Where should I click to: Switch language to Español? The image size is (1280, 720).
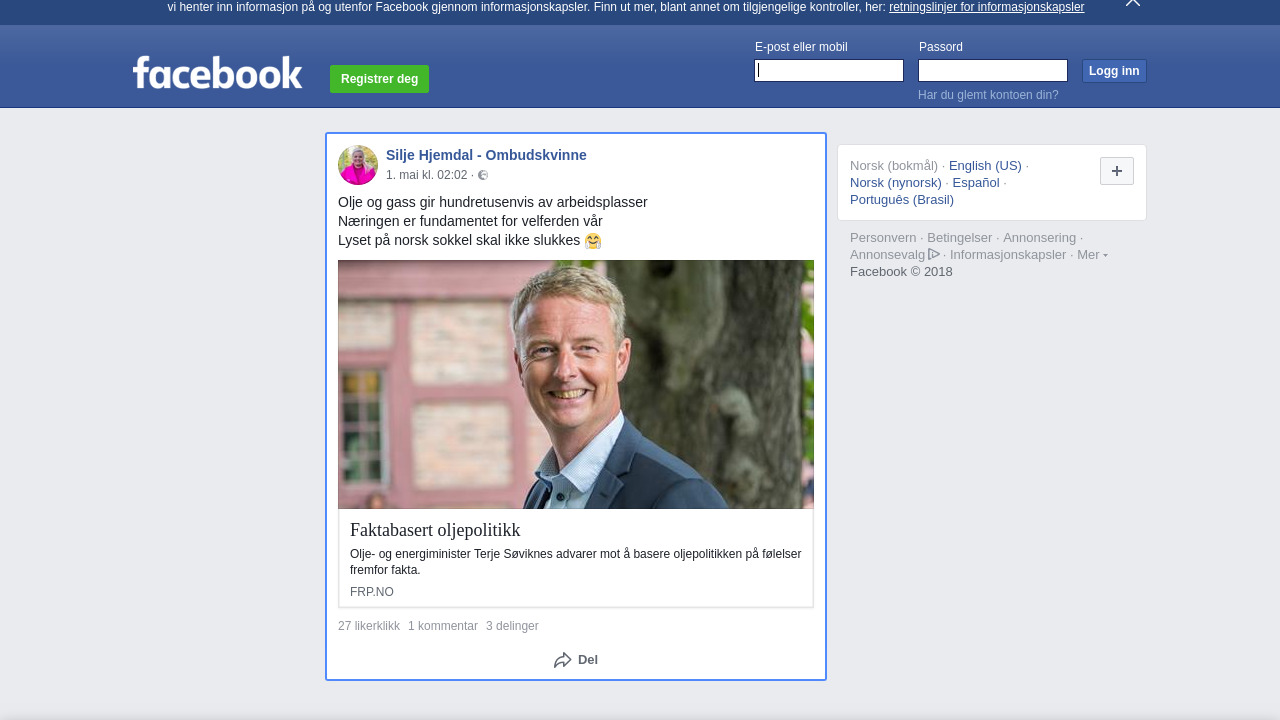[976, 182]
